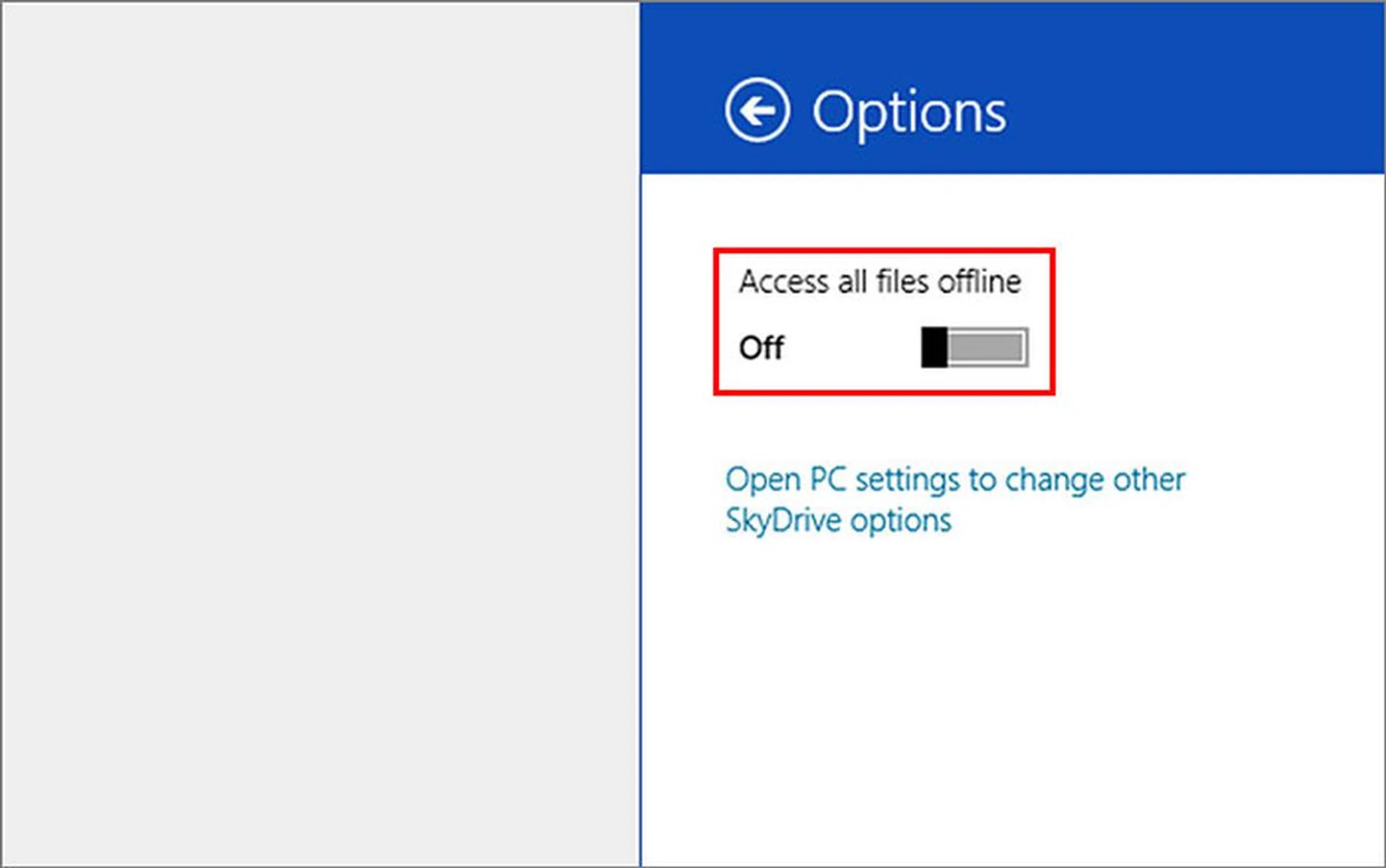
Task: Return to Settings using the circled arrow
Action: pos(757,110)
